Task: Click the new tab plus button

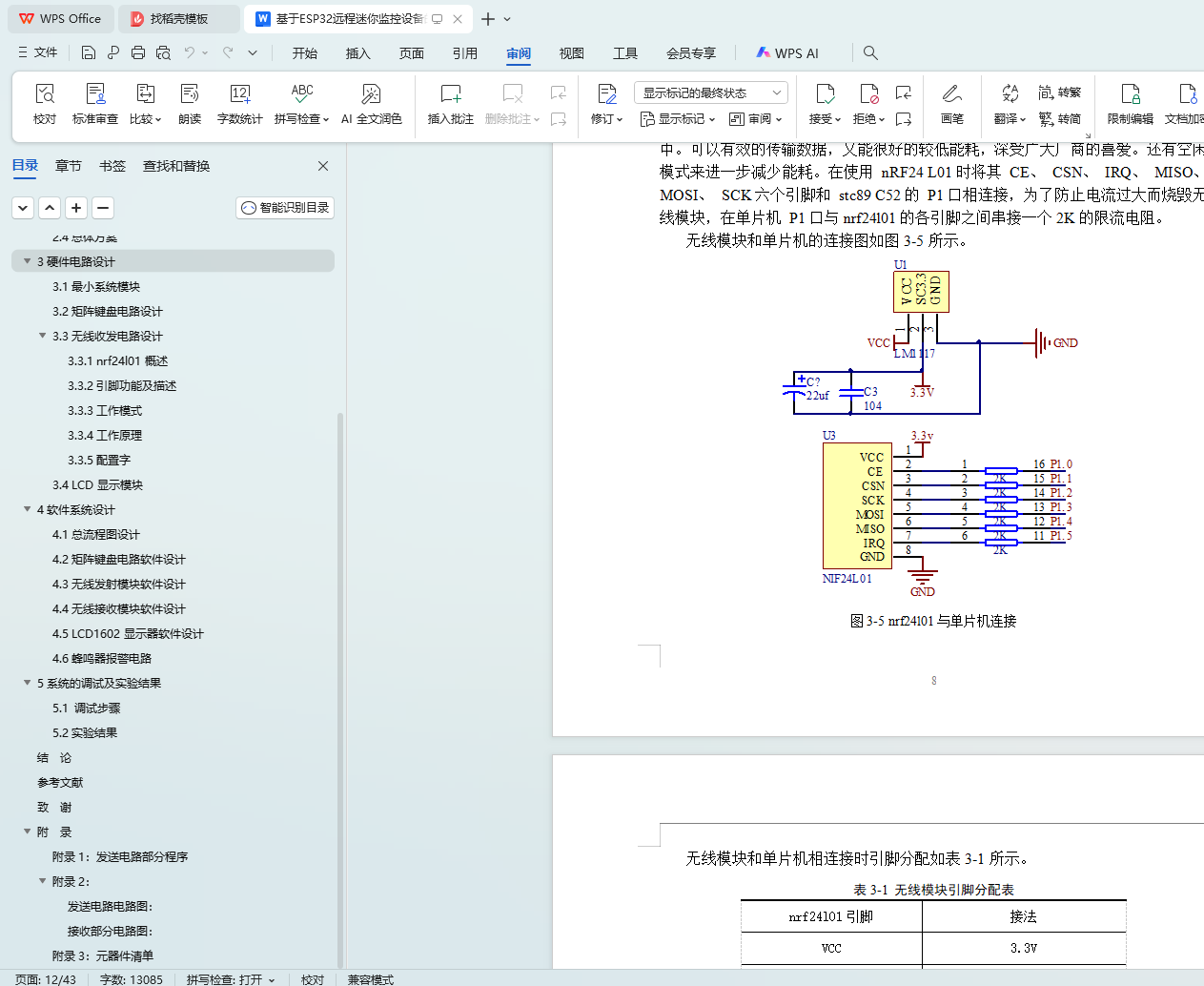Action: coord(488,19)
